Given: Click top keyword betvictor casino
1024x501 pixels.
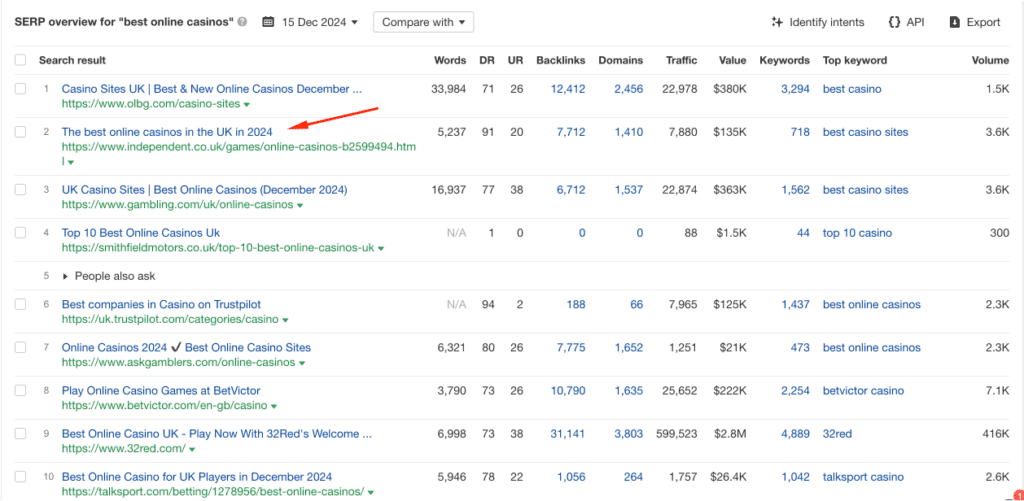Looking at the screenshot, I should pyautogui.click(x=863, y=391).
